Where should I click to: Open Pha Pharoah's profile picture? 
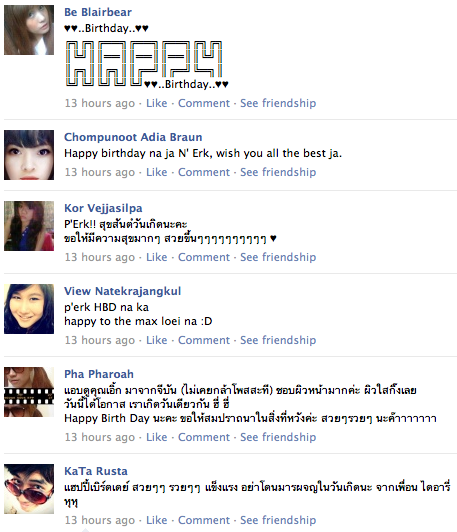tap(29, 392)
